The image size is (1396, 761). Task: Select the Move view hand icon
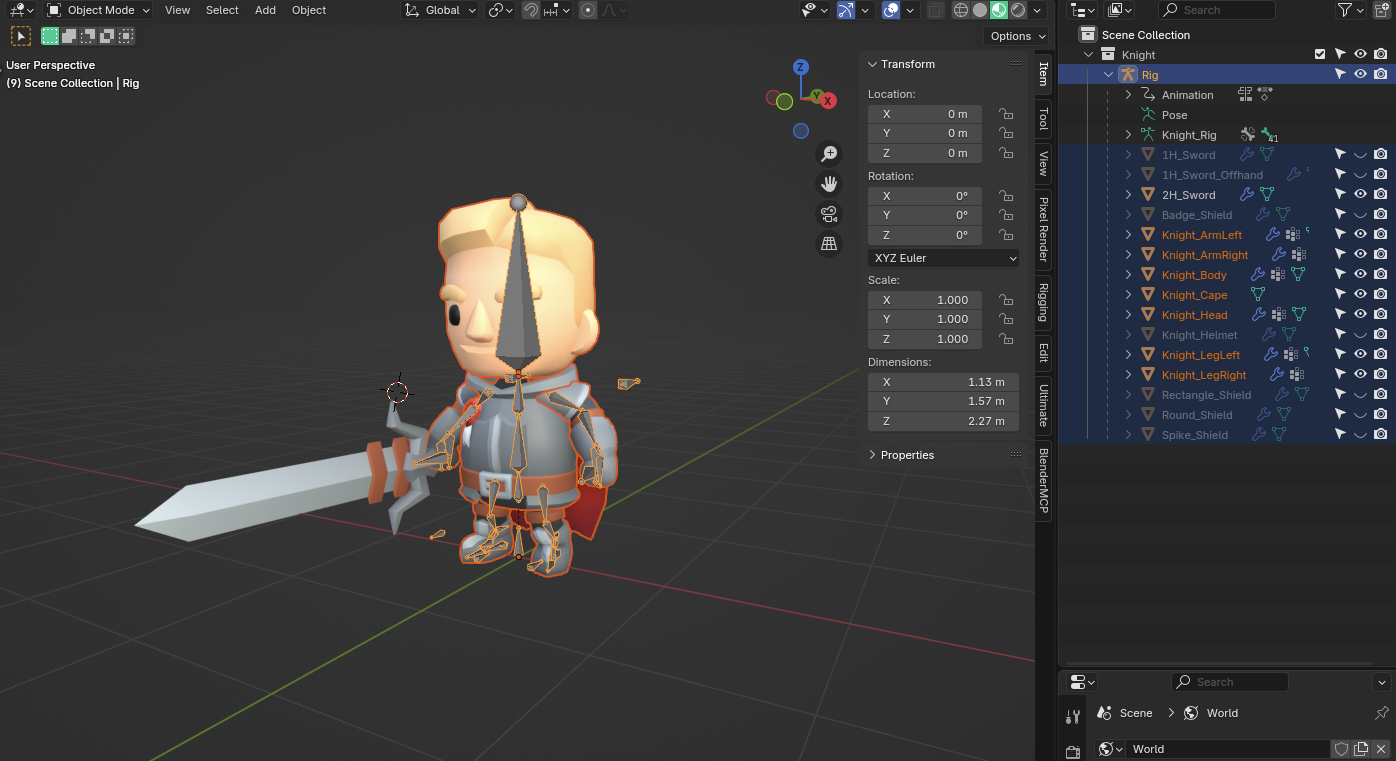[x=828, y=183]
